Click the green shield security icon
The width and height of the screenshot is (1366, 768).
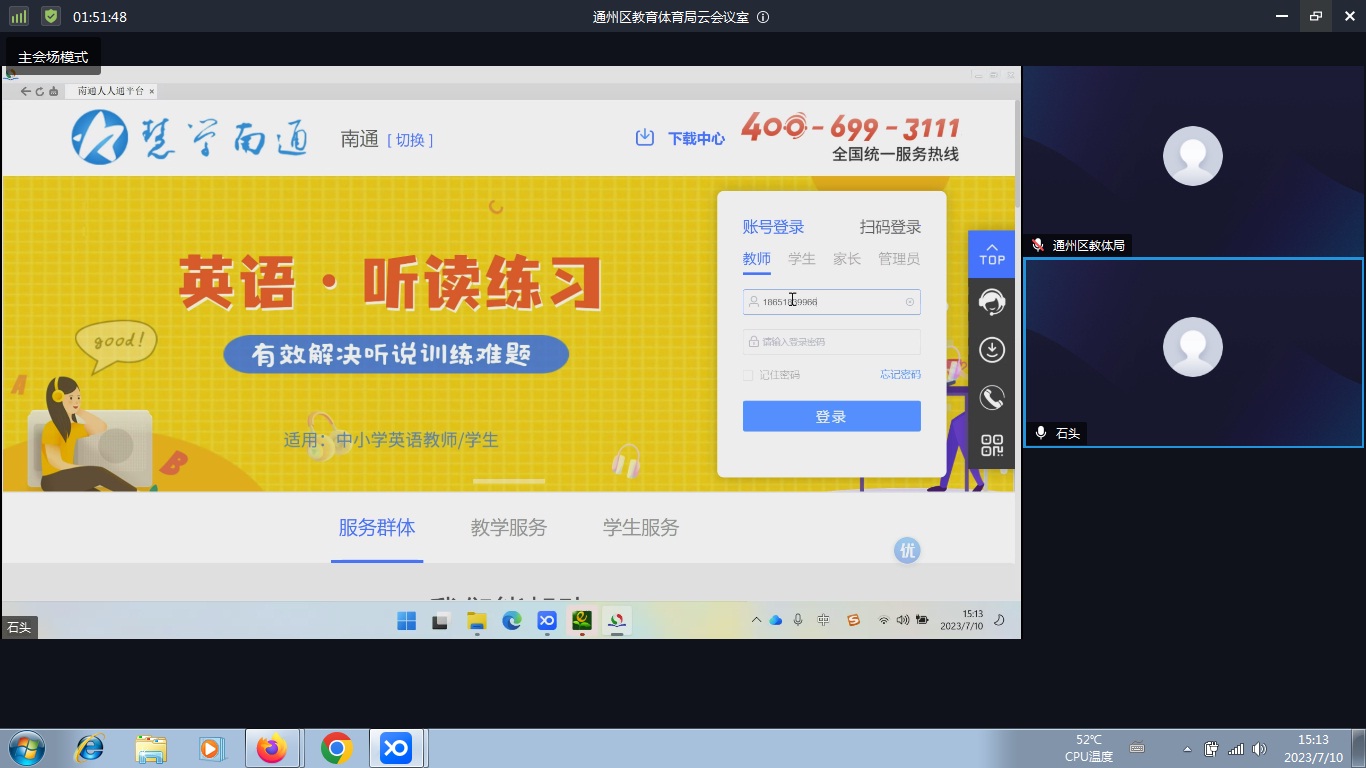[x=51, y=17]
